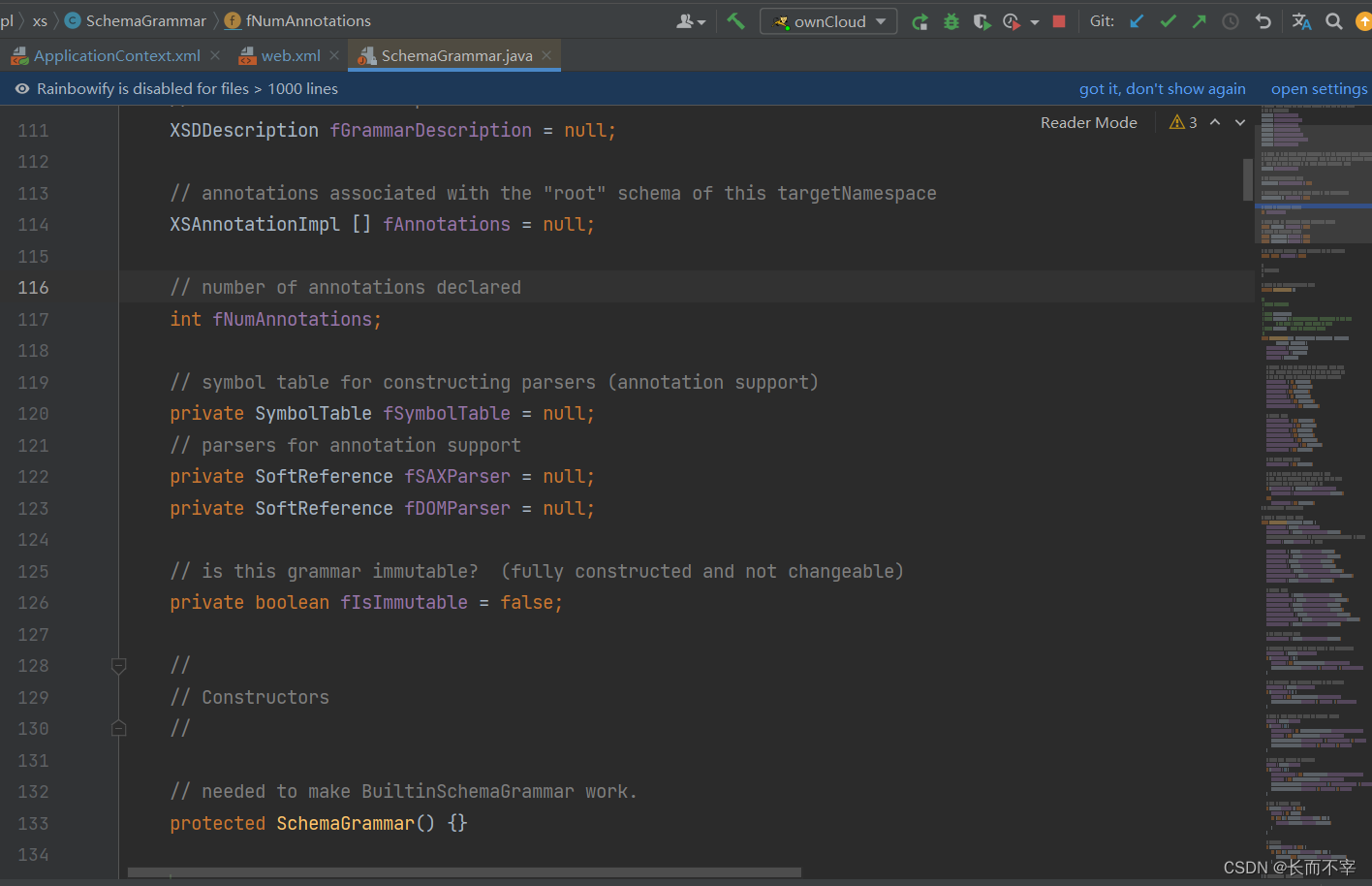Viewport: 1372px width, 886px height.
Task: Click line number 116 in gutter
Action: click(x=33, y=288)
